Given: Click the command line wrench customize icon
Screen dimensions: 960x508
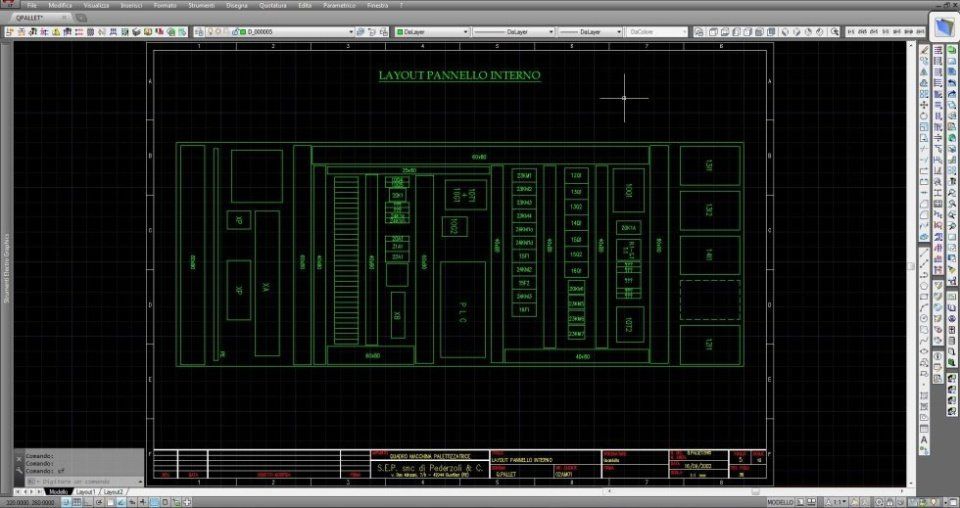Looking at the screenshot, I should click(20, 469).
